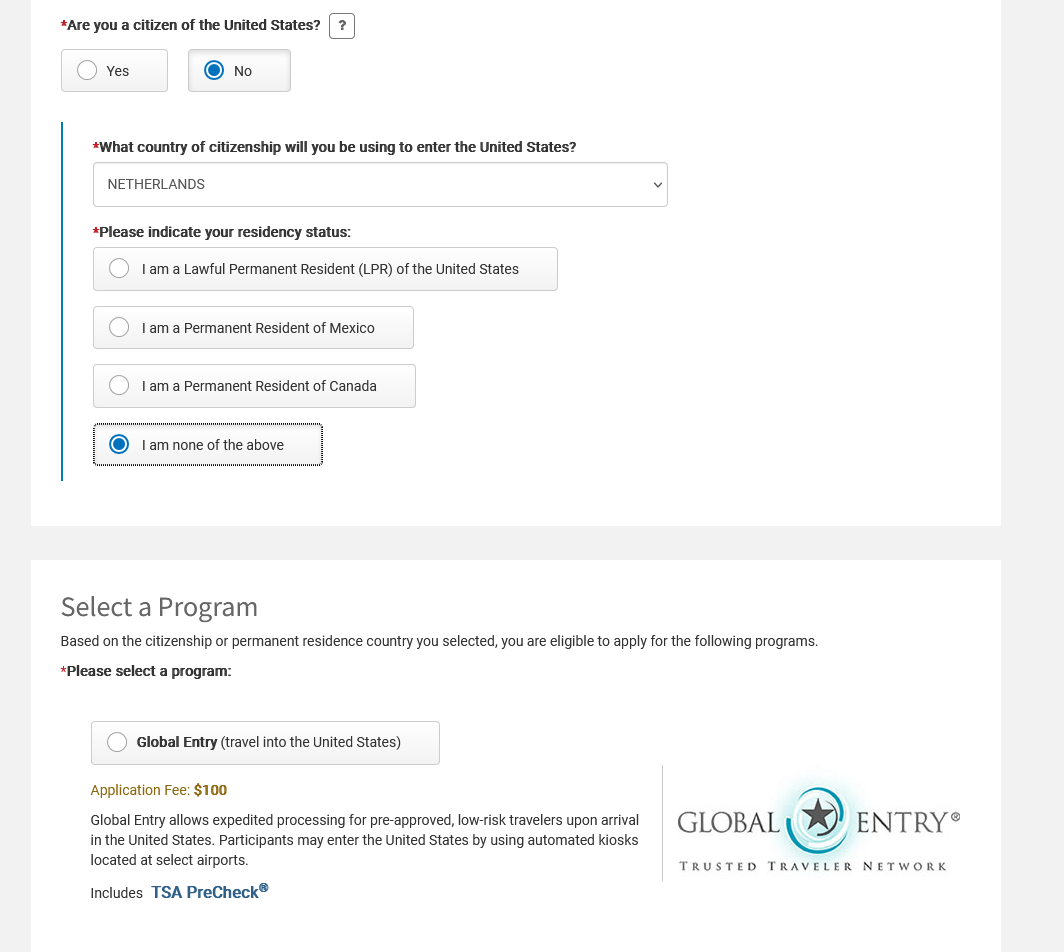The width and height of the screenshot is (1064, 952).
Task: Click the Please select a program label
Action: pos(147,671)
